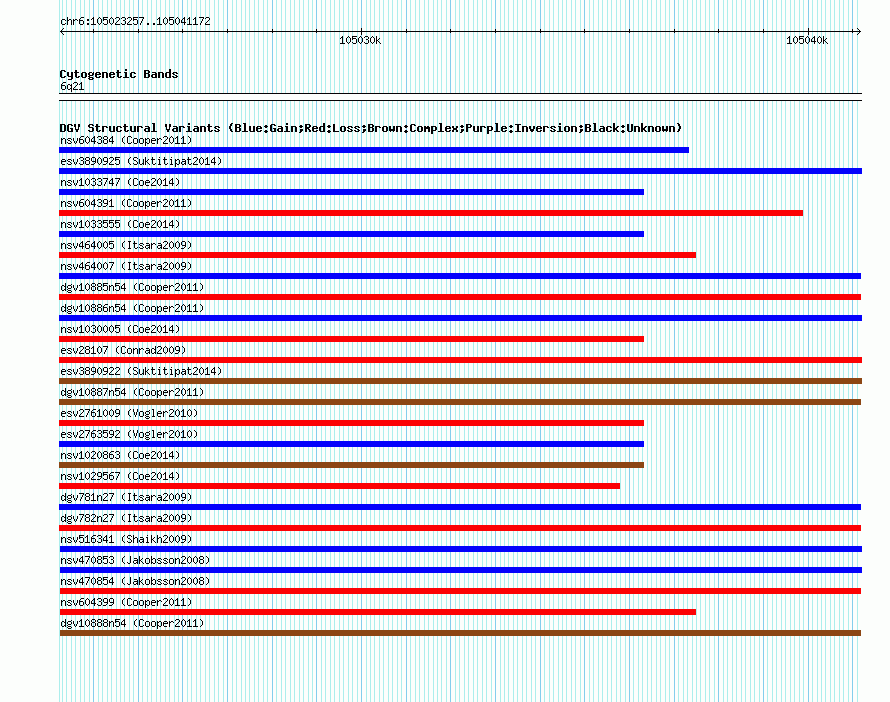Click the dgv781n27 (Itsara2009) label
Image resolution: width=890 pixels, height=702 pixels.
pos(126,497)
